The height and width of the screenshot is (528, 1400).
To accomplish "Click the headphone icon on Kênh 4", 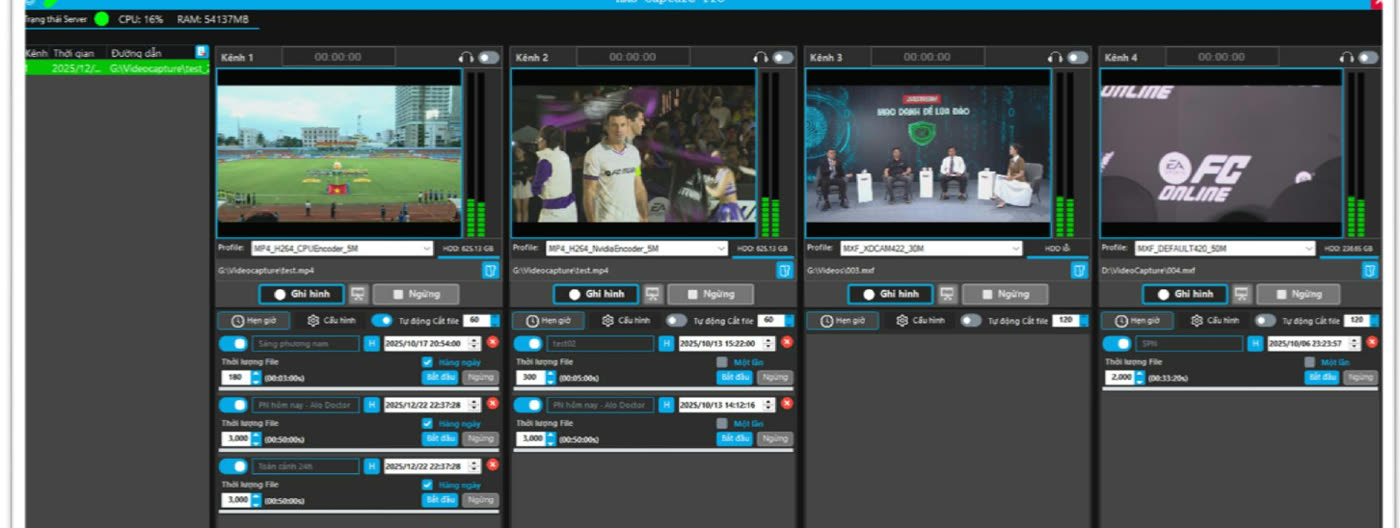I will 1346,58.
